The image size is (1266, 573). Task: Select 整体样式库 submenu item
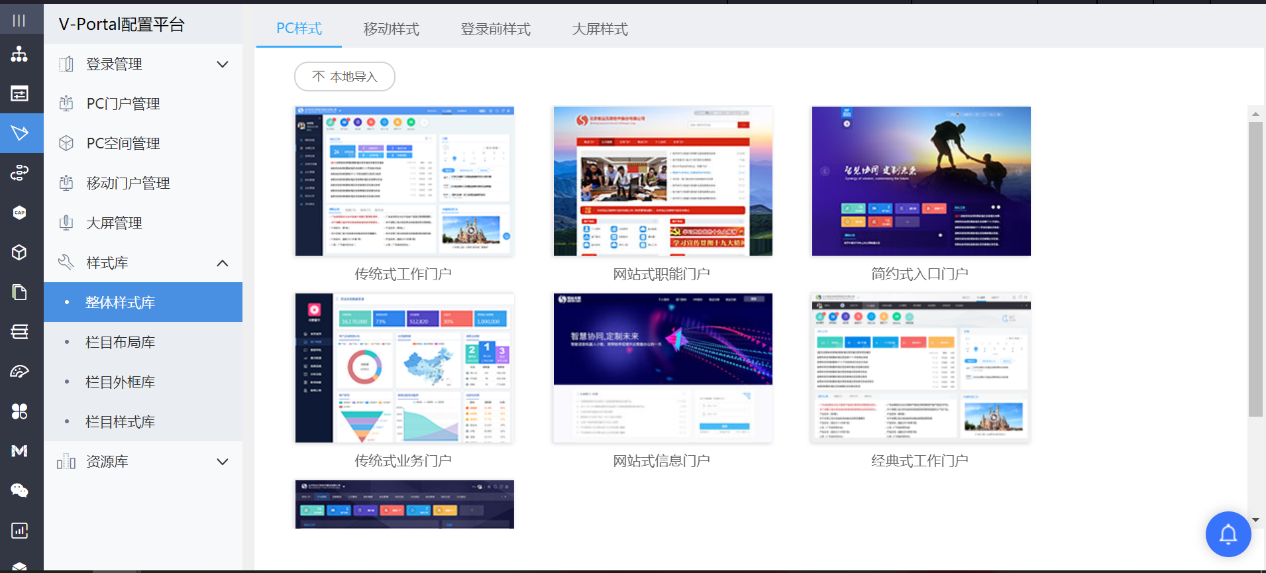coord(143,302)
